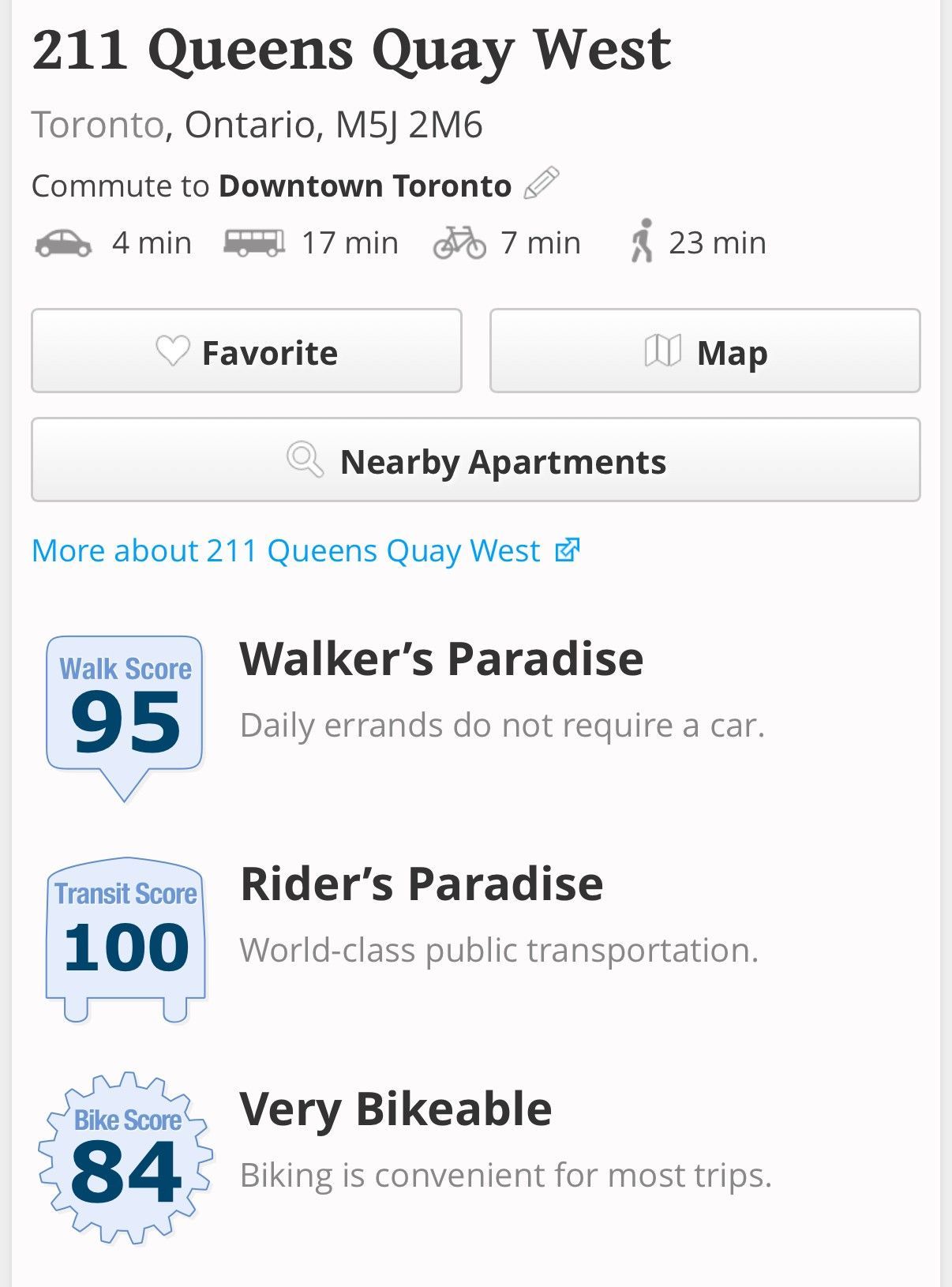Click the 17 min transit time

click(x=350, y=242)
